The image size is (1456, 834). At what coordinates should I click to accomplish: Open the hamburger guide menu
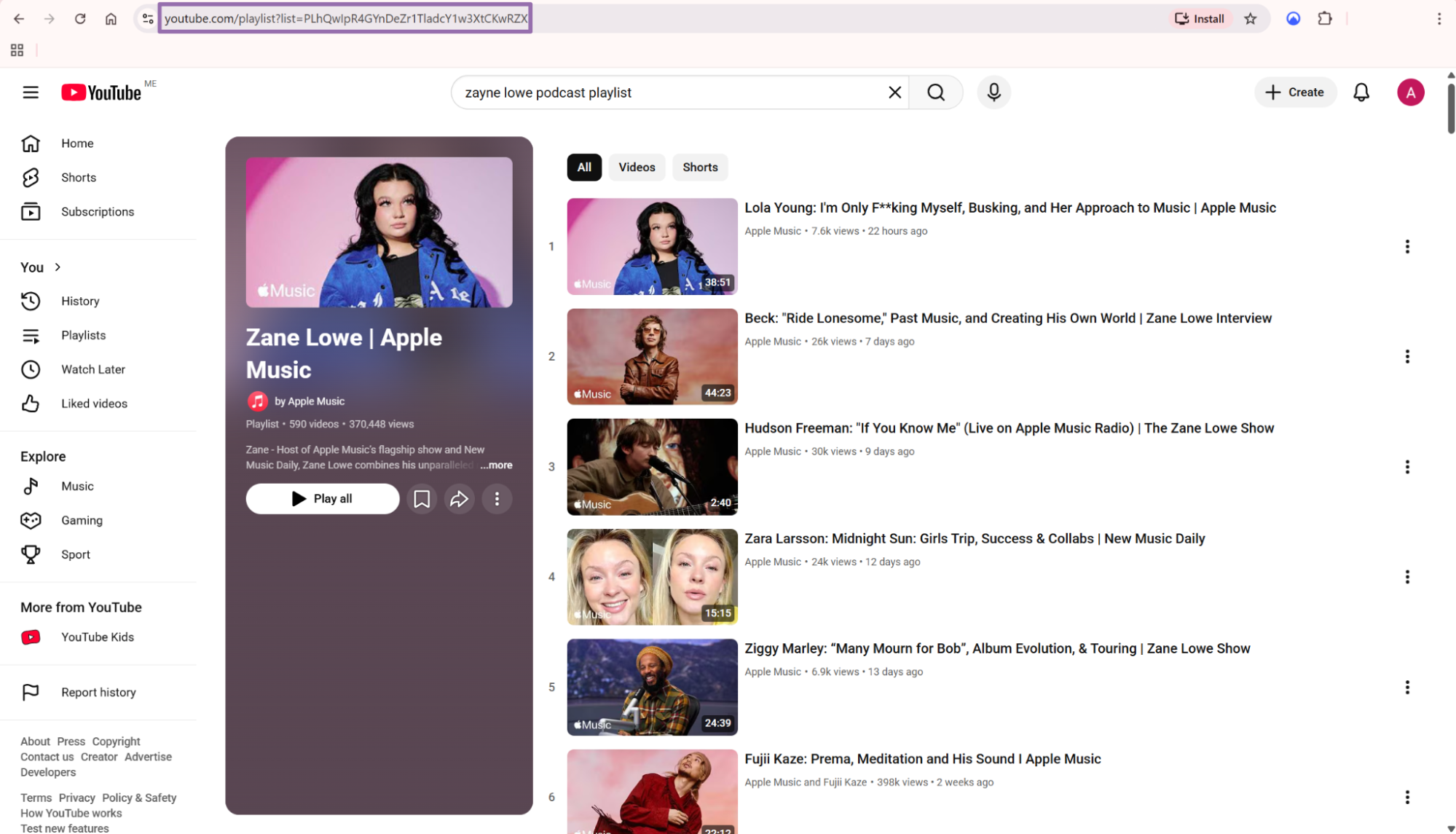[31, 93]
